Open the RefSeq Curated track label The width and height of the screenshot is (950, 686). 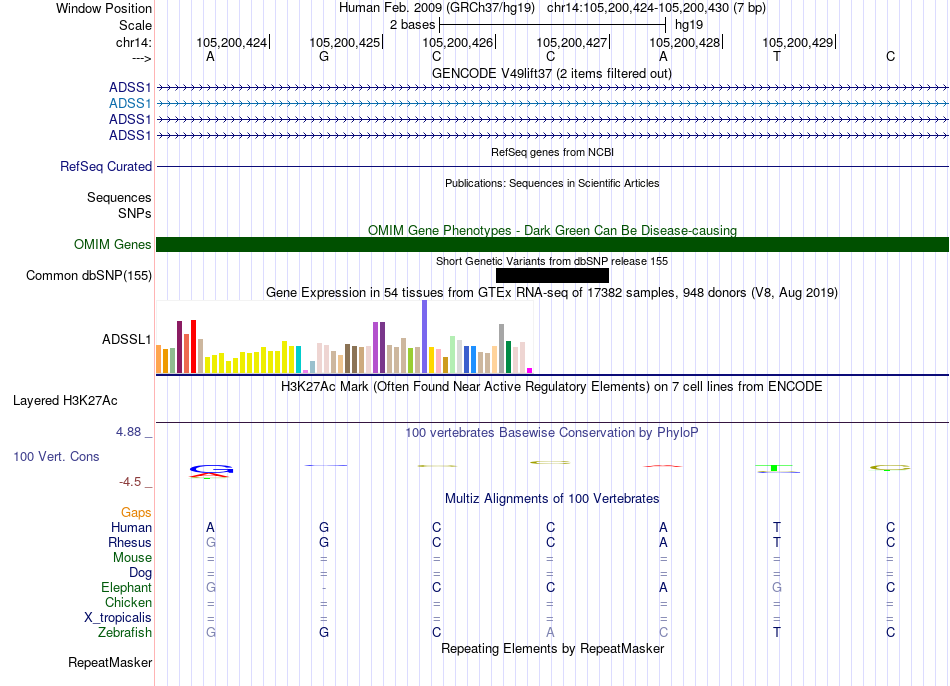(106, 167)
